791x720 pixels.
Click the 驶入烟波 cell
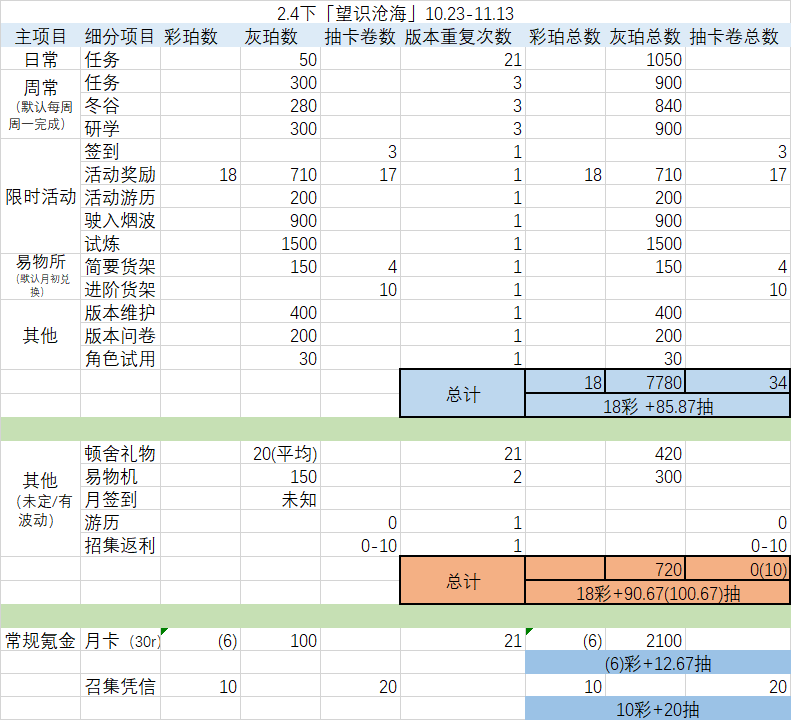[120, 220]
